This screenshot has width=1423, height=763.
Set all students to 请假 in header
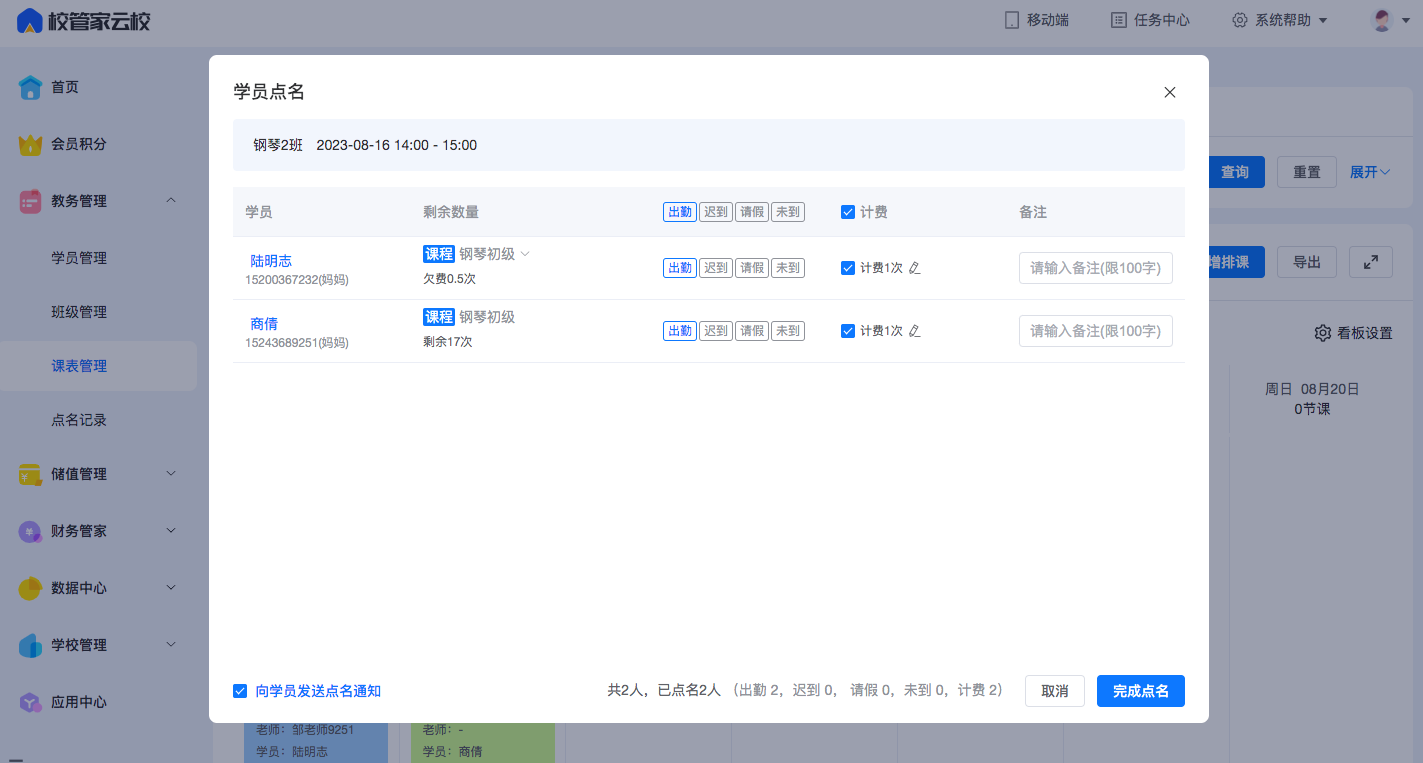click(752, 212)
